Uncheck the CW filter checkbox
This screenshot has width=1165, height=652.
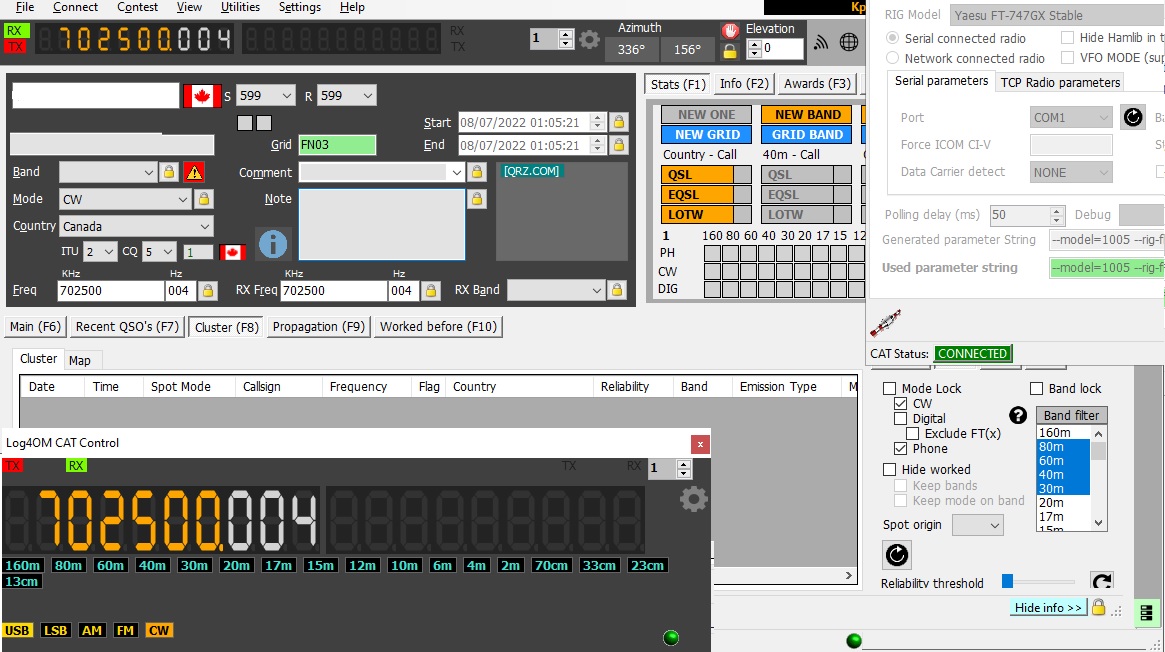click(x=900, y=403)
